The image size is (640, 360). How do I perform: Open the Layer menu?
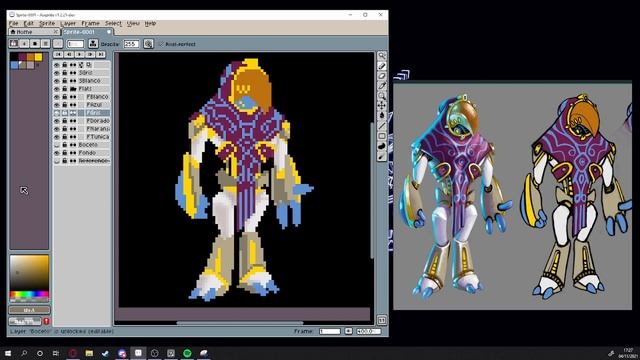pyautogui.click(x=68, y=23)
